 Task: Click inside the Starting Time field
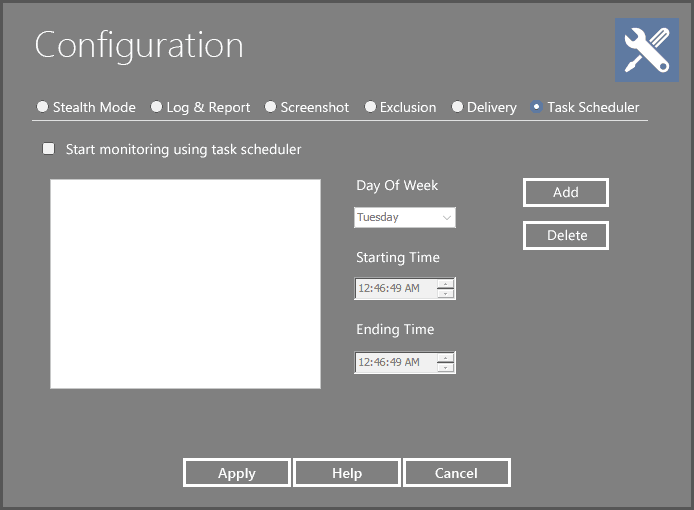[394, 289]
